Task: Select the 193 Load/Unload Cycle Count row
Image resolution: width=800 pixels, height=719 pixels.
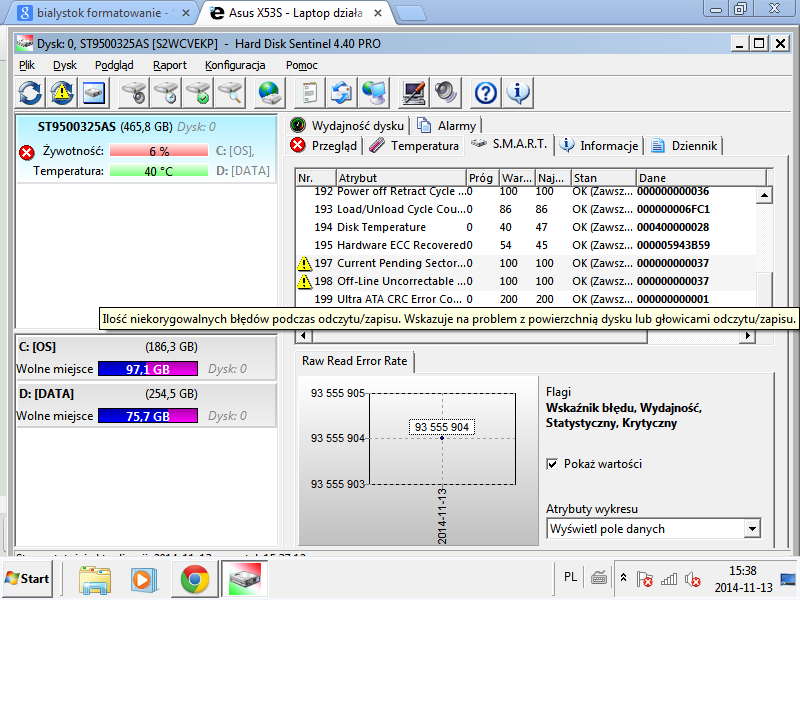Action: tap(526, 209)
